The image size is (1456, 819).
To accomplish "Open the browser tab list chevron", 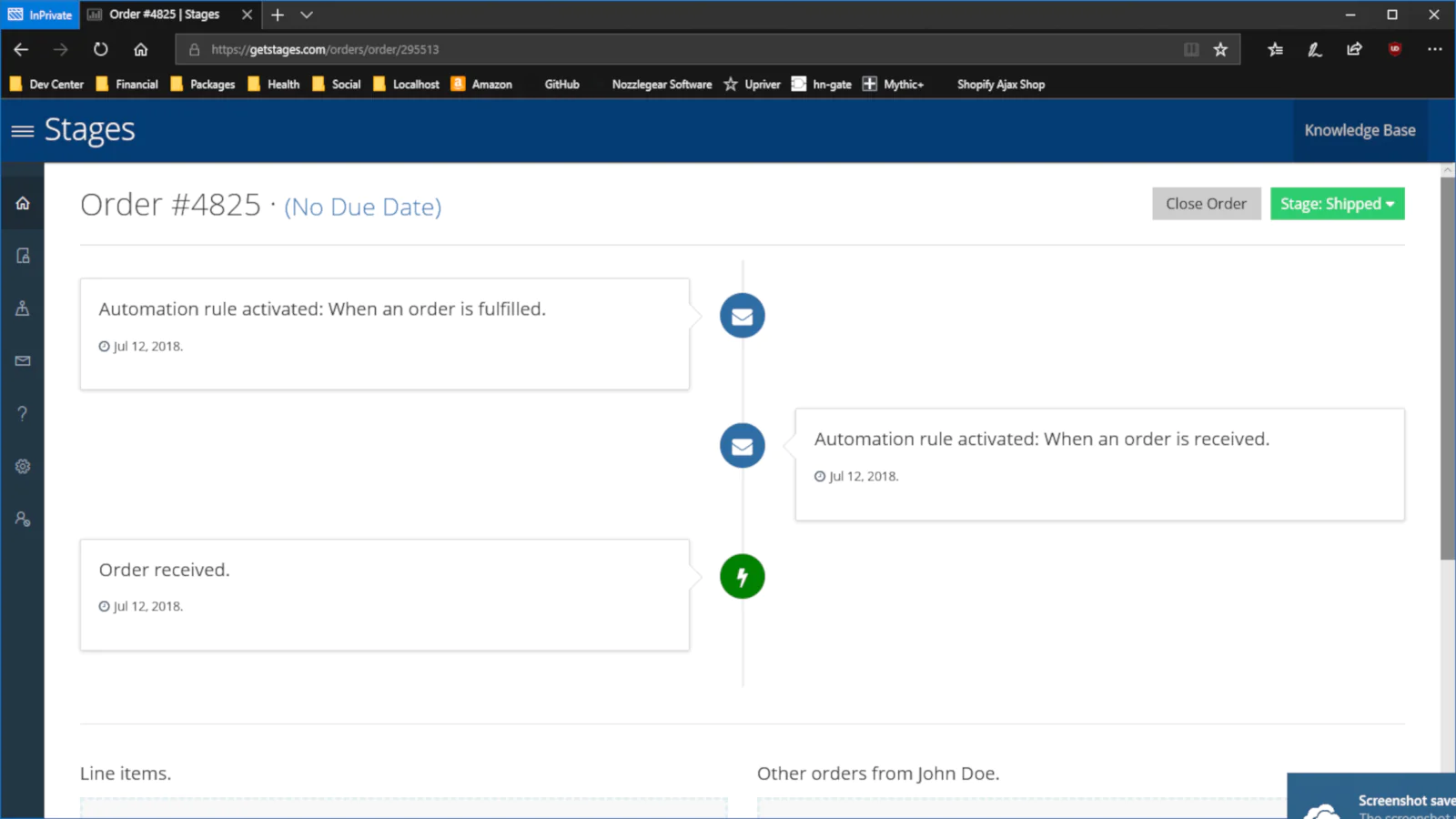I will click(307, 15).
